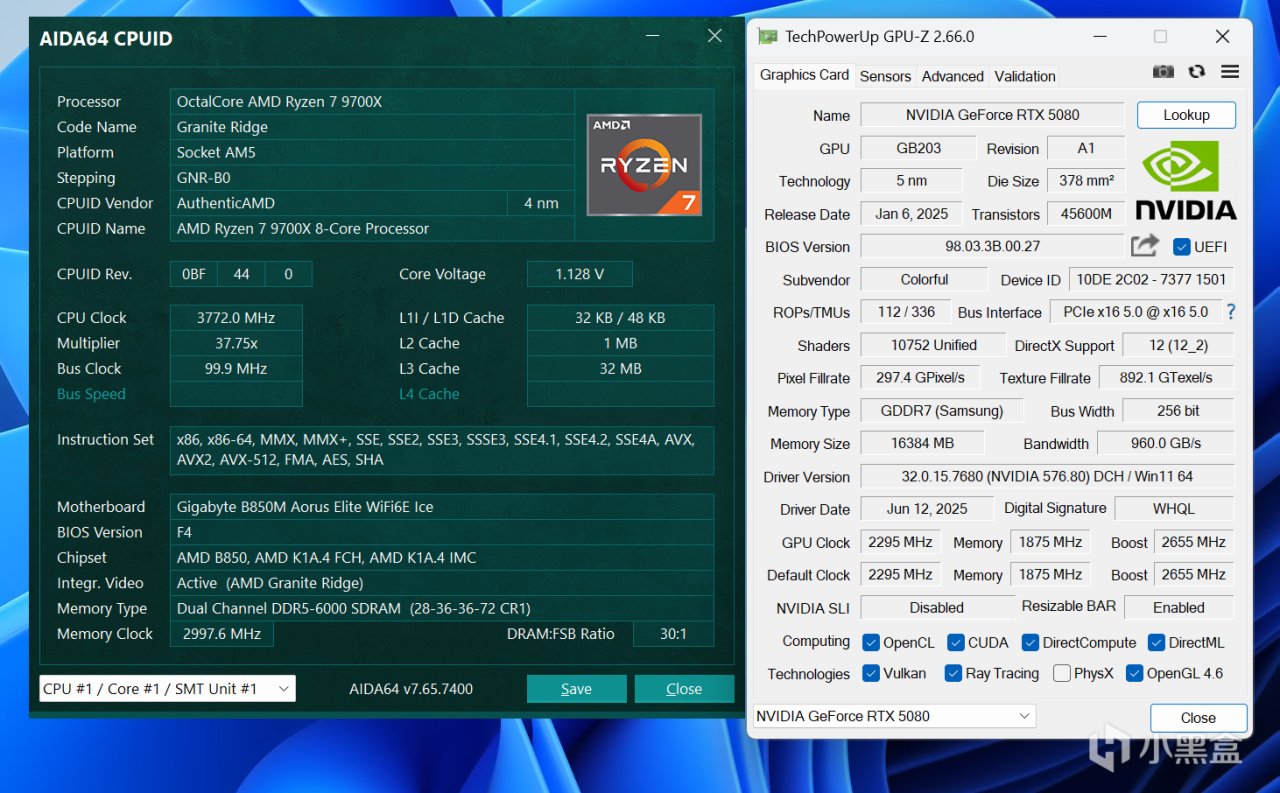The width and height of the screenshot is (1280, 793).
Task: Switch to the Graphics Card tab
Action: click(x=804, y=75)
